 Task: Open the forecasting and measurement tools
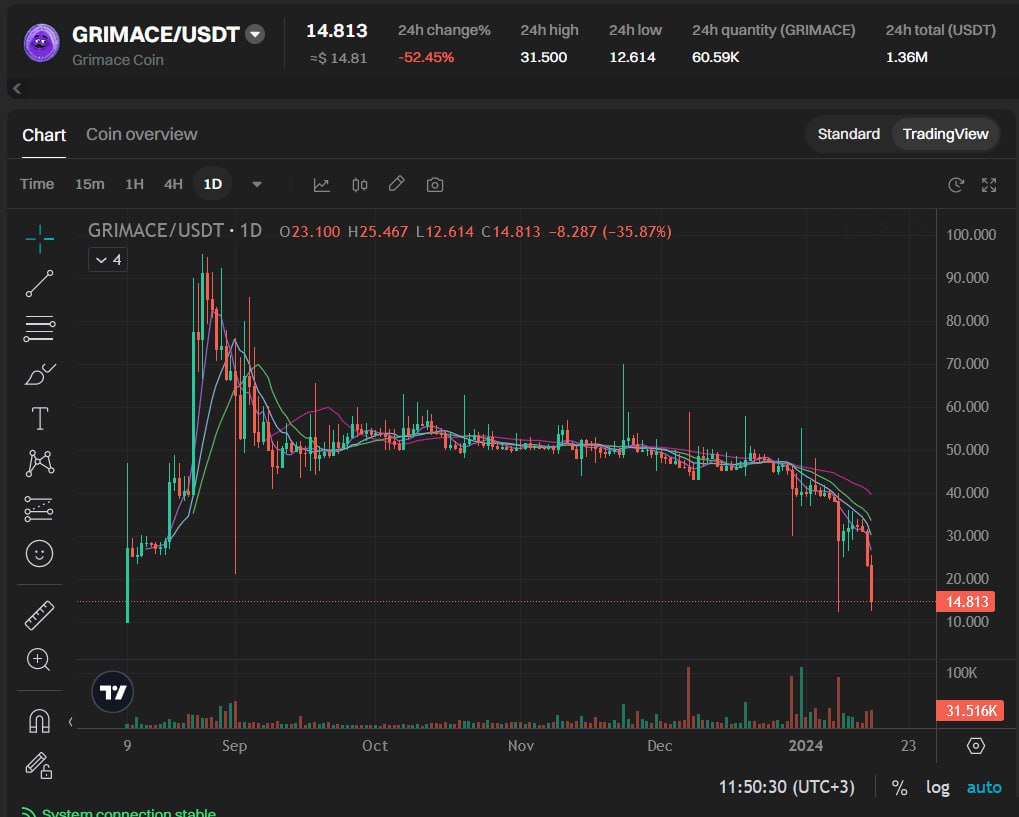click(39, 509)
